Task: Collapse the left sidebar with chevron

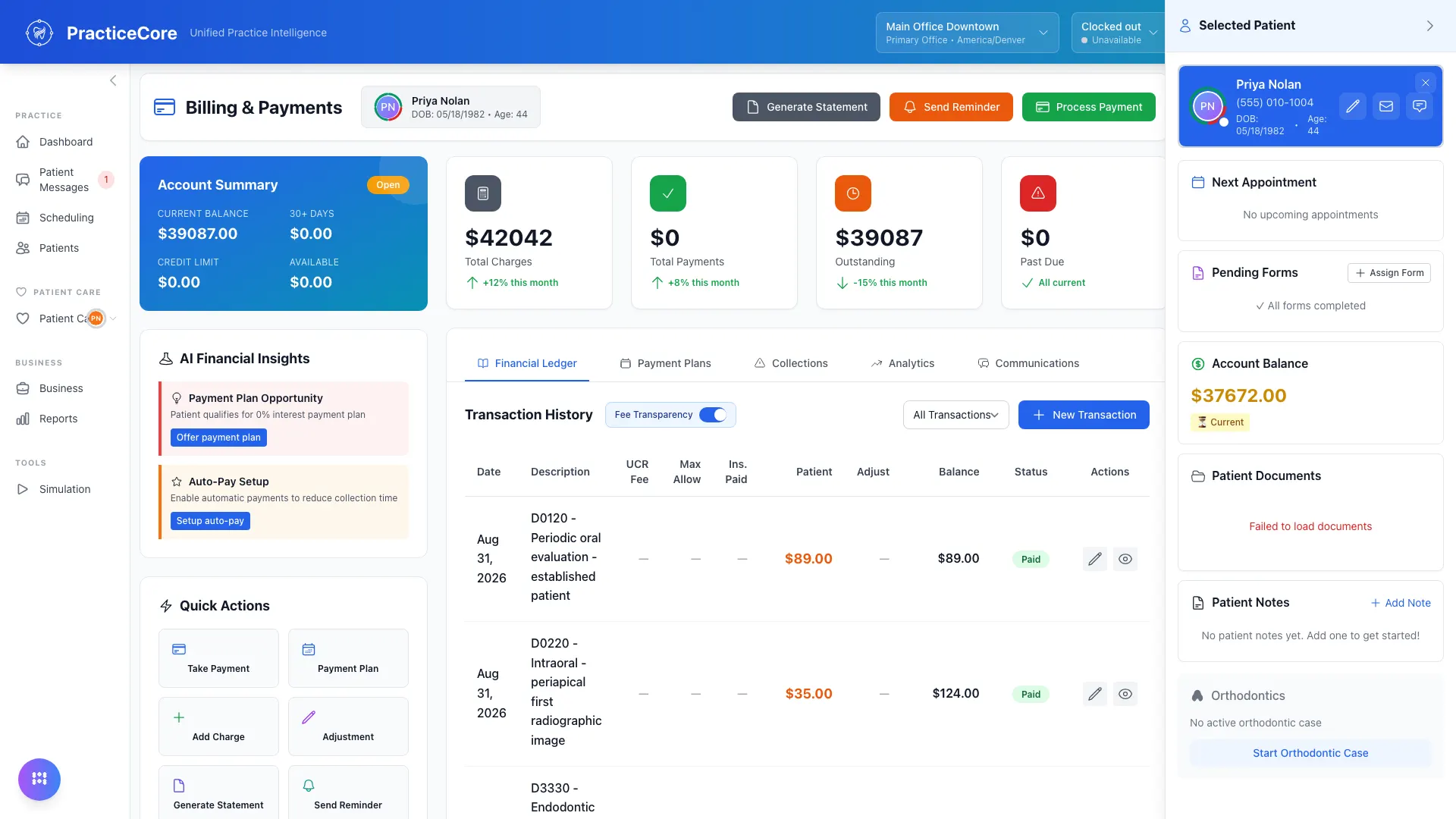Action: click(113, 80)
